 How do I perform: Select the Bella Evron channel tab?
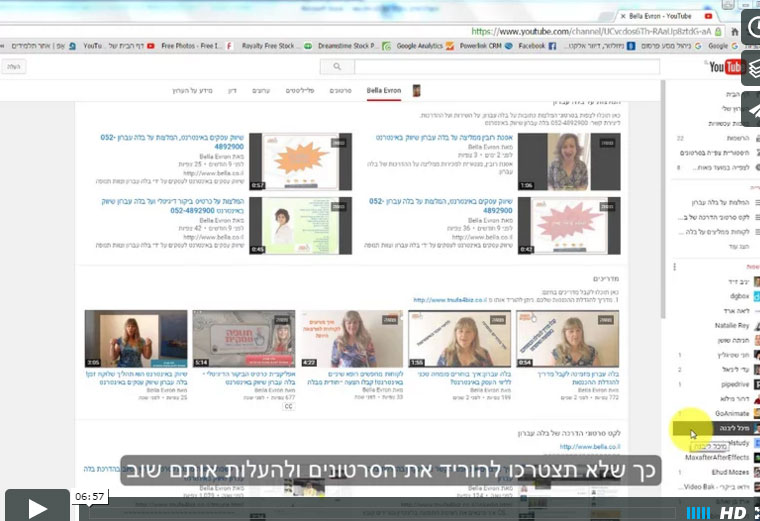point(384,91)
